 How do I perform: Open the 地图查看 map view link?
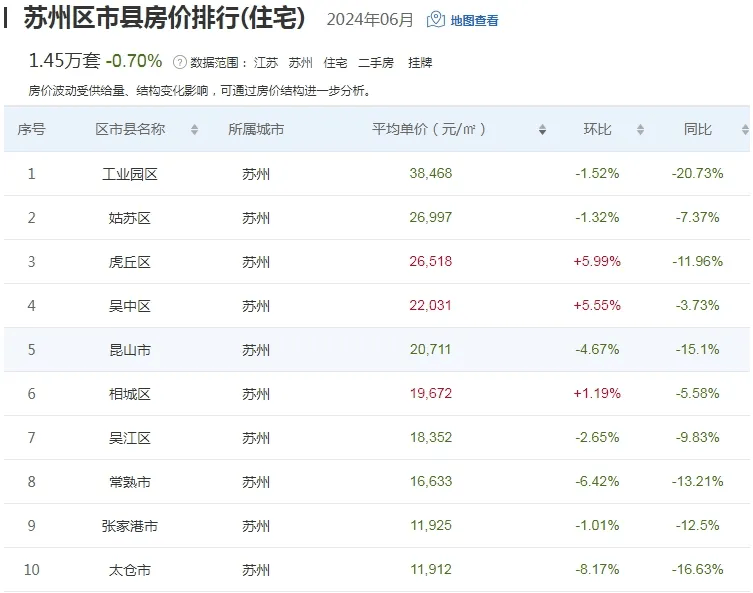[x=474, y=21]
